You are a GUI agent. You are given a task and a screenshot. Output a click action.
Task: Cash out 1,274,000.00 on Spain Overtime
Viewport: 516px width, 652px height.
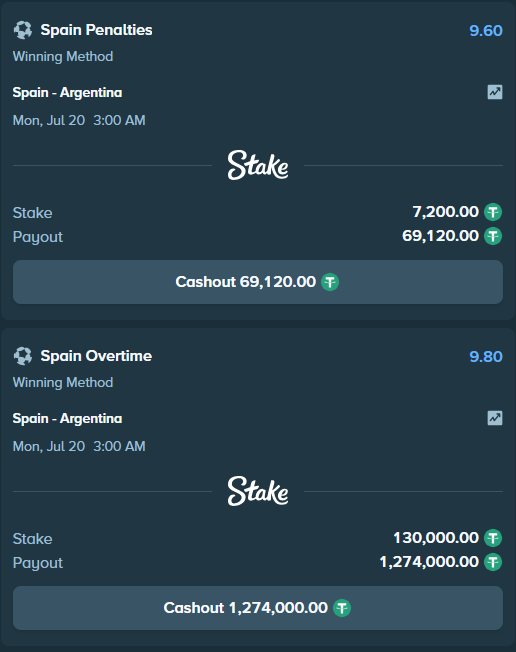click(258, 608)
